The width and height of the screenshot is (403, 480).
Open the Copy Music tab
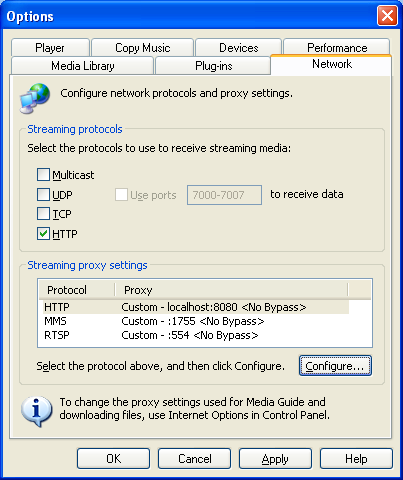[143, 48]
